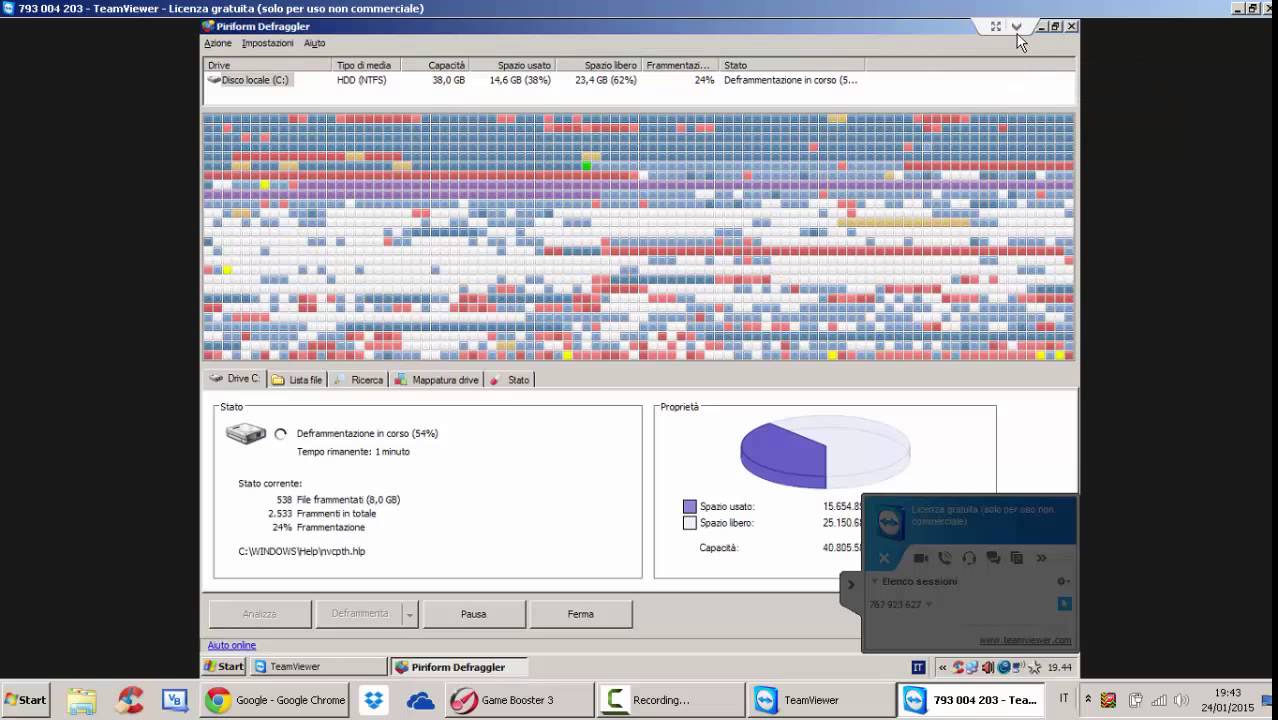Select Piriform Defraggler in remote taskbar
Image resolution: width=1278 pixels, height=720 pixels.
[x=459, y=667]
